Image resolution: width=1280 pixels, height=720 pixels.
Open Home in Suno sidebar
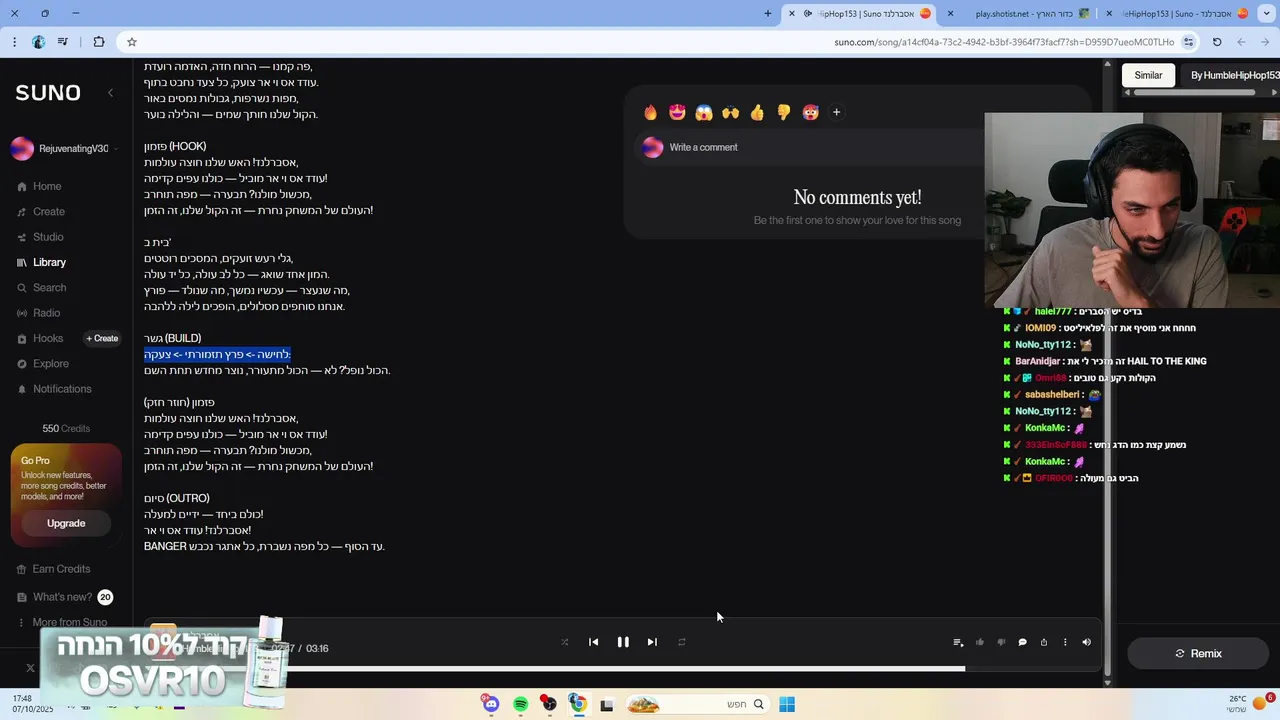coord(40,186)
